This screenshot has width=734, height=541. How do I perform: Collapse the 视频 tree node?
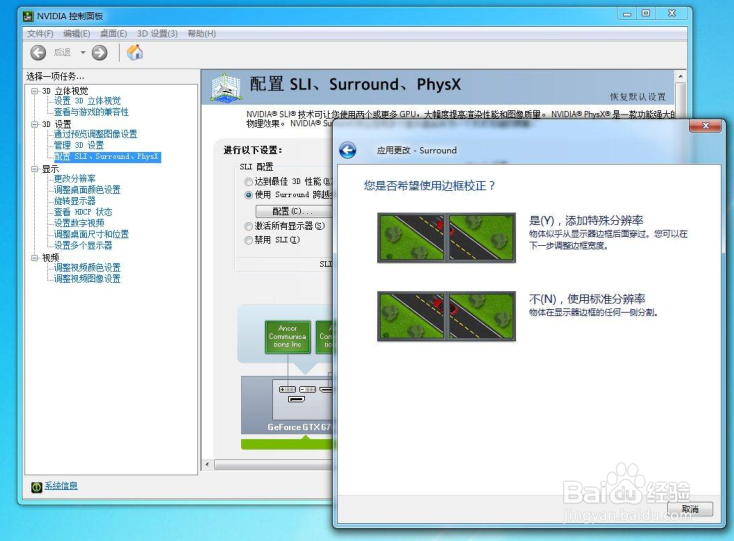tap(35, 258)
